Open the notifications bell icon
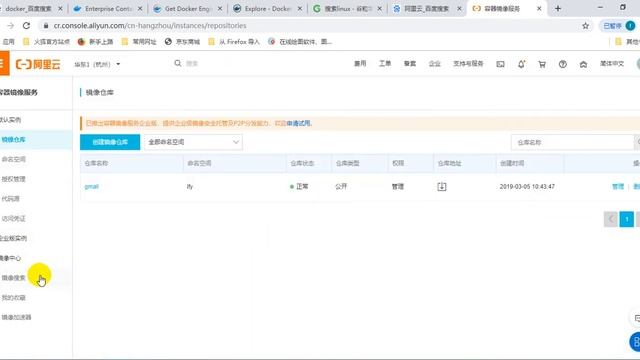This screenshot has height=360, width=640. (521, 64)
